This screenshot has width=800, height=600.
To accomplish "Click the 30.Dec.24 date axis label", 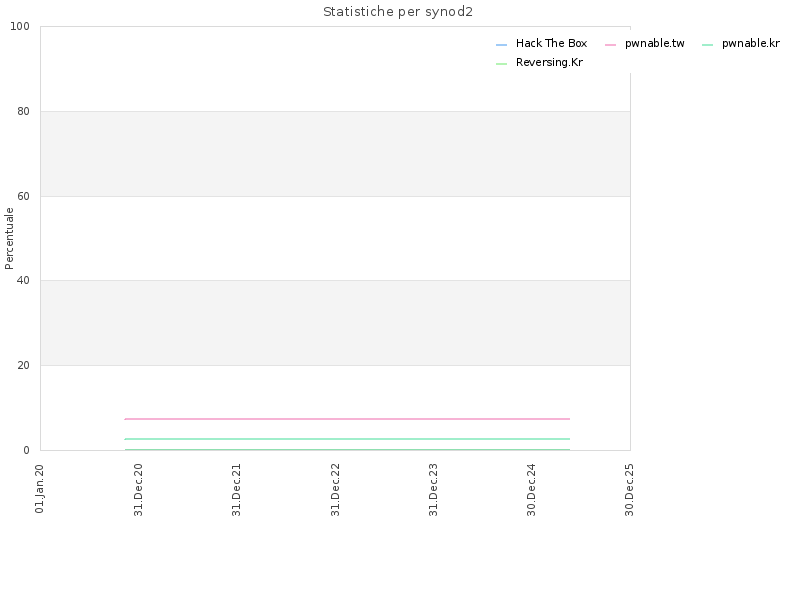I will [x=531, y=490].
